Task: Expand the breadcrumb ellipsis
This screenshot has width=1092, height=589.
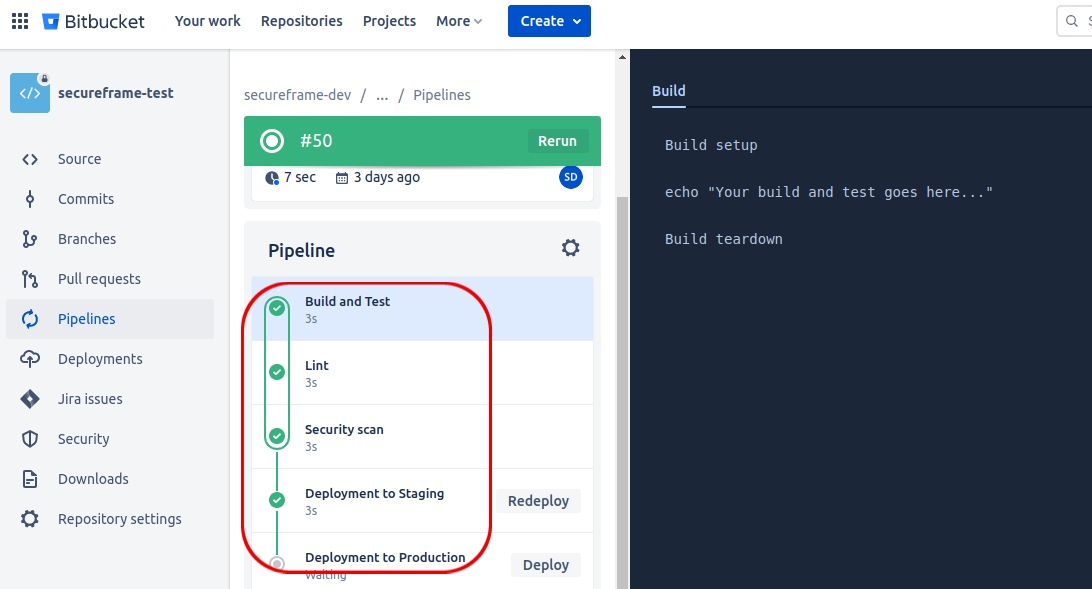Action: pyautogui.click(x=382, y=95)
